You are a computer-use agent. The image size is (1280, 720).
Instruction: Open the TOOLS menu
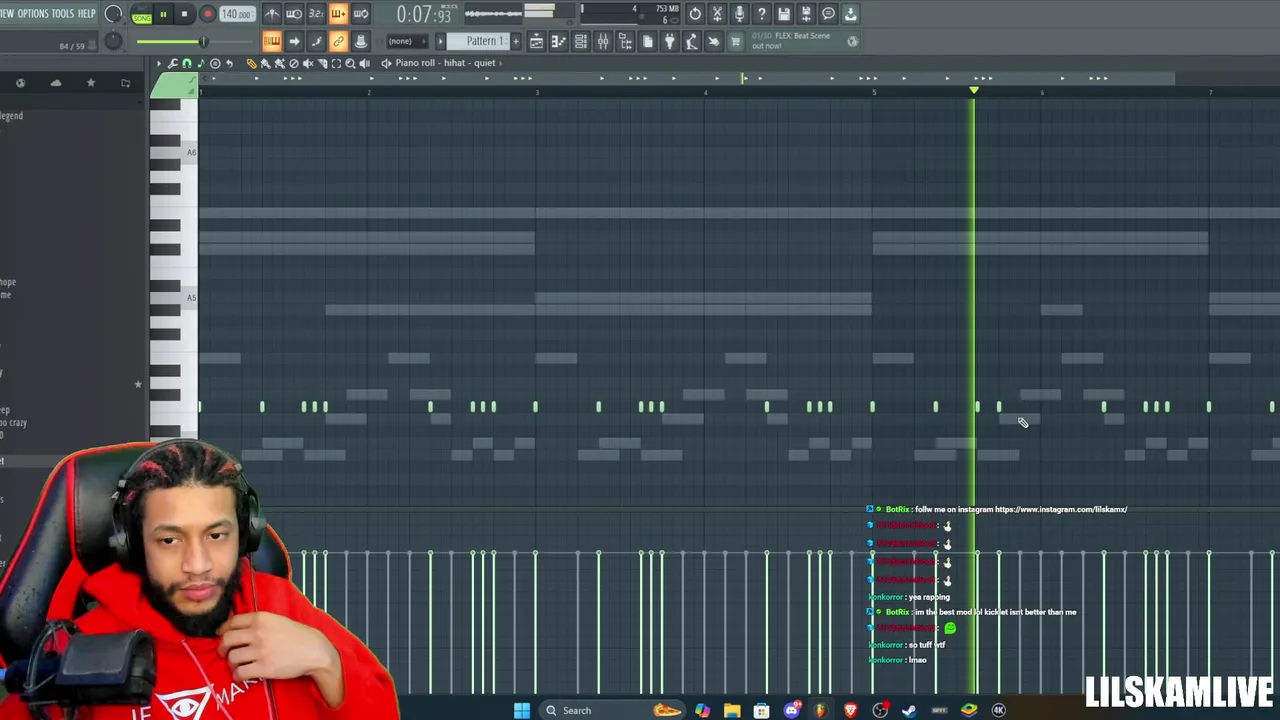(x=63, y=14)
